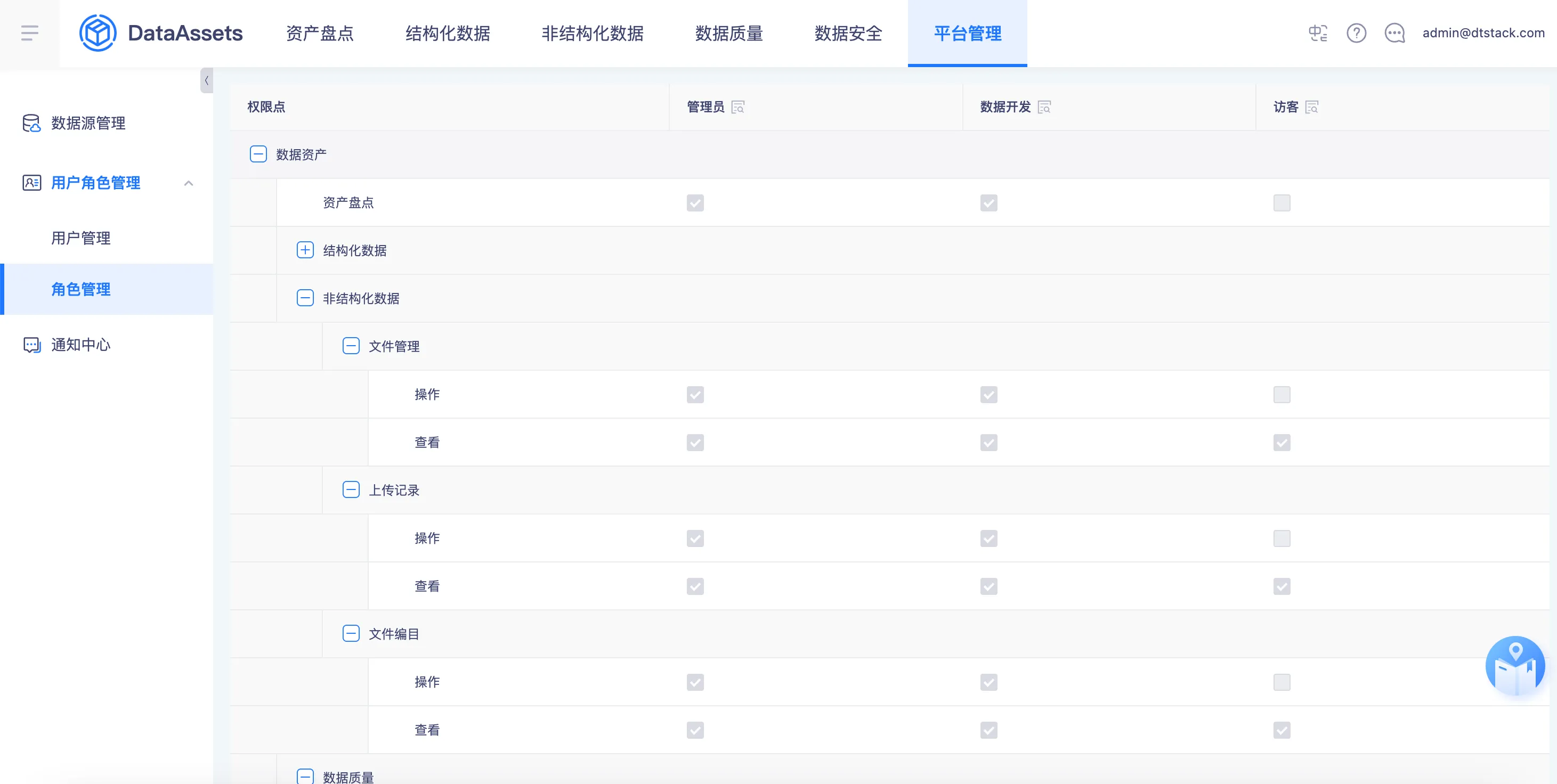Toggle 资产盘点 checkbox for 访客 column
1557x784 pixels.
[x=1282, y=202]
